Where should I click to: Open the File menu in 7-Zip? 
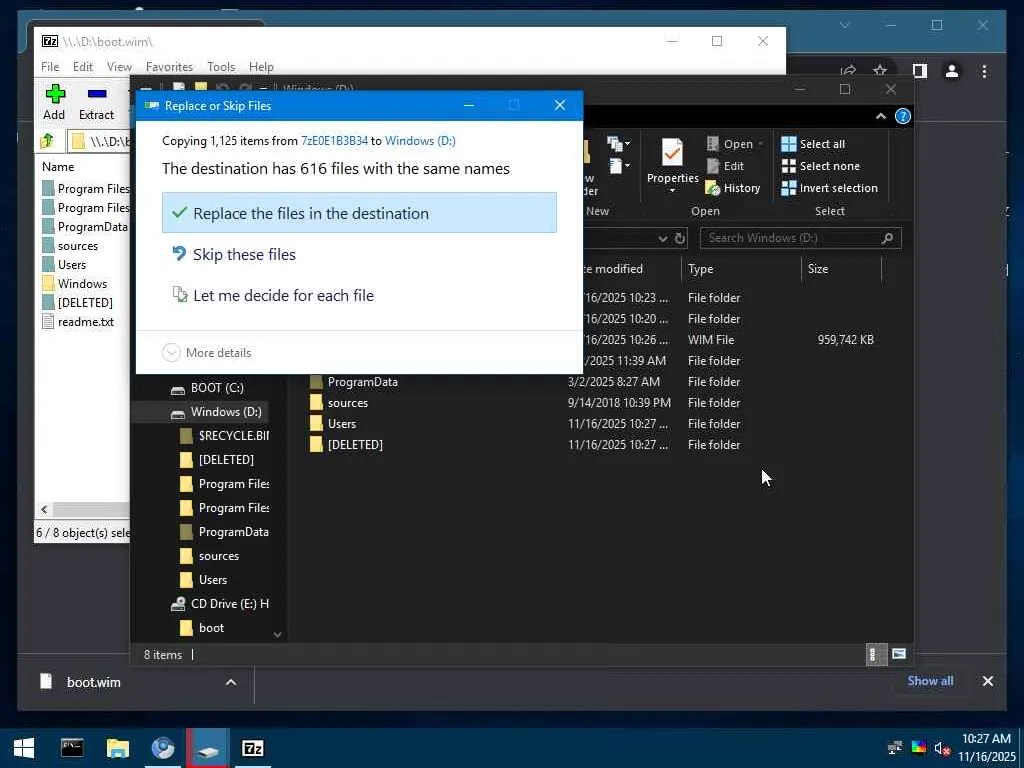tap(50, 67)
